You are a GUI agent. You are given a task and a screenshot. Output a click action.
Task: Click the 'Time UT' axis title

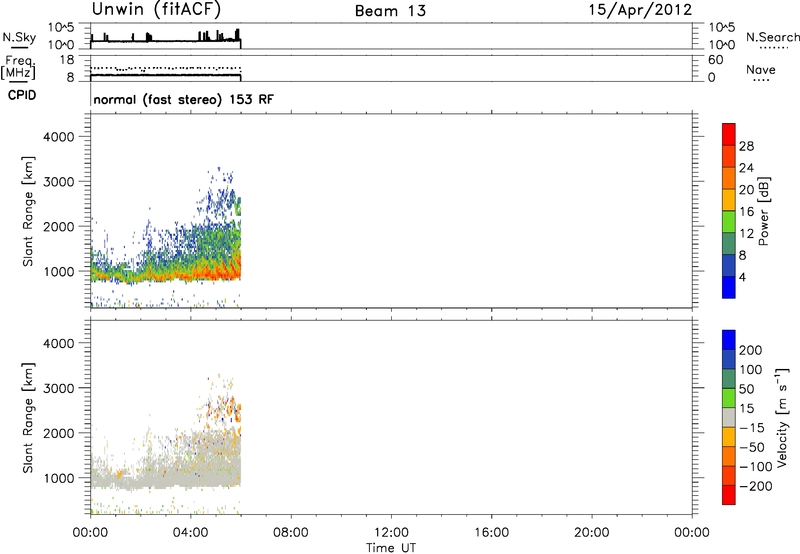click(391, 548)
